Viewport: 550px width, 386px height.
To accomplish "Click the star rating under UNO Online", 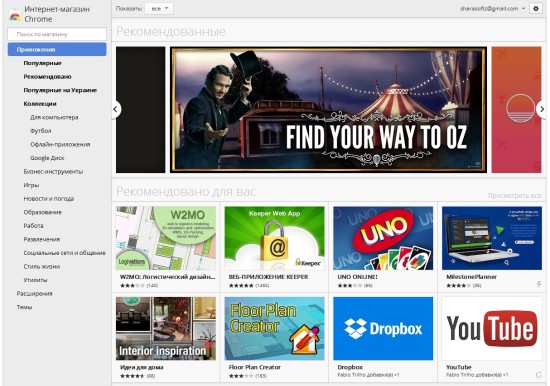I will 350,286.
